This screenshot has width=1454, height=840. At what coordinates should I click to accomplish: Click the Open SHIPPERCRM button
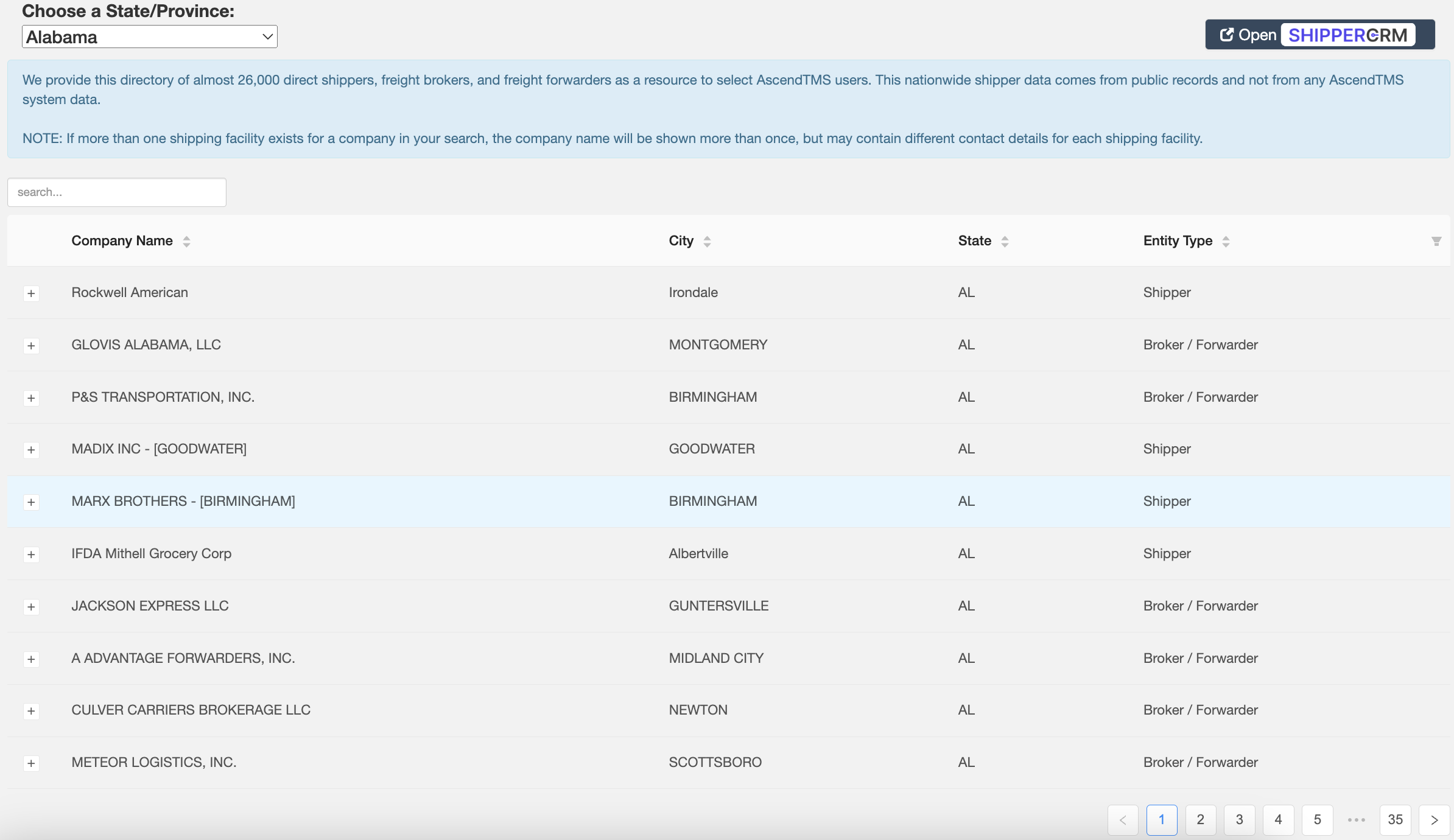click(x=1320, y=35)
